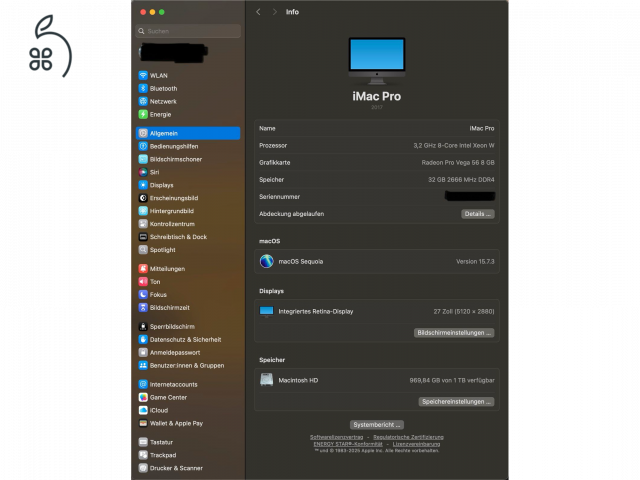
Task: Open the Fokus moon icon
Action: point(143,295)
